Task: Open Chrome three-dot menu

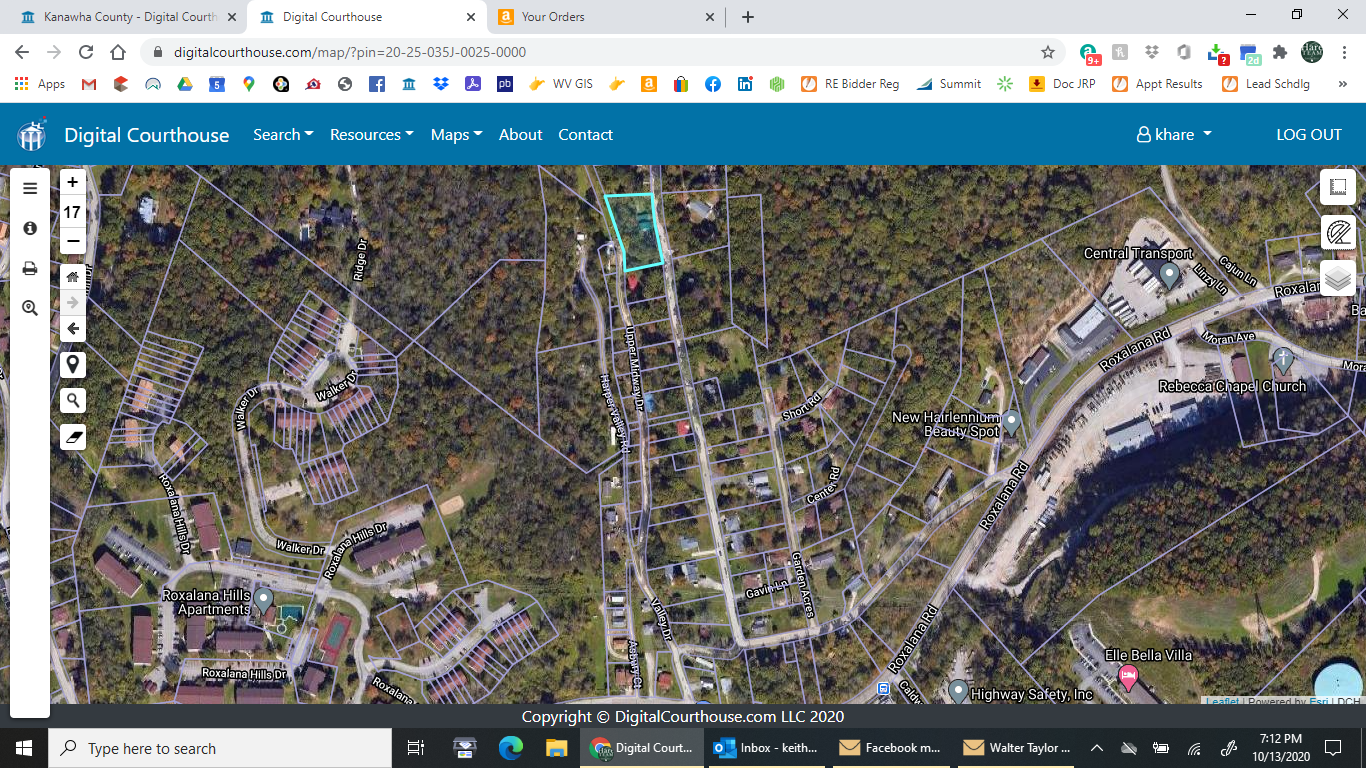Action: click(x=1344, y=52)
